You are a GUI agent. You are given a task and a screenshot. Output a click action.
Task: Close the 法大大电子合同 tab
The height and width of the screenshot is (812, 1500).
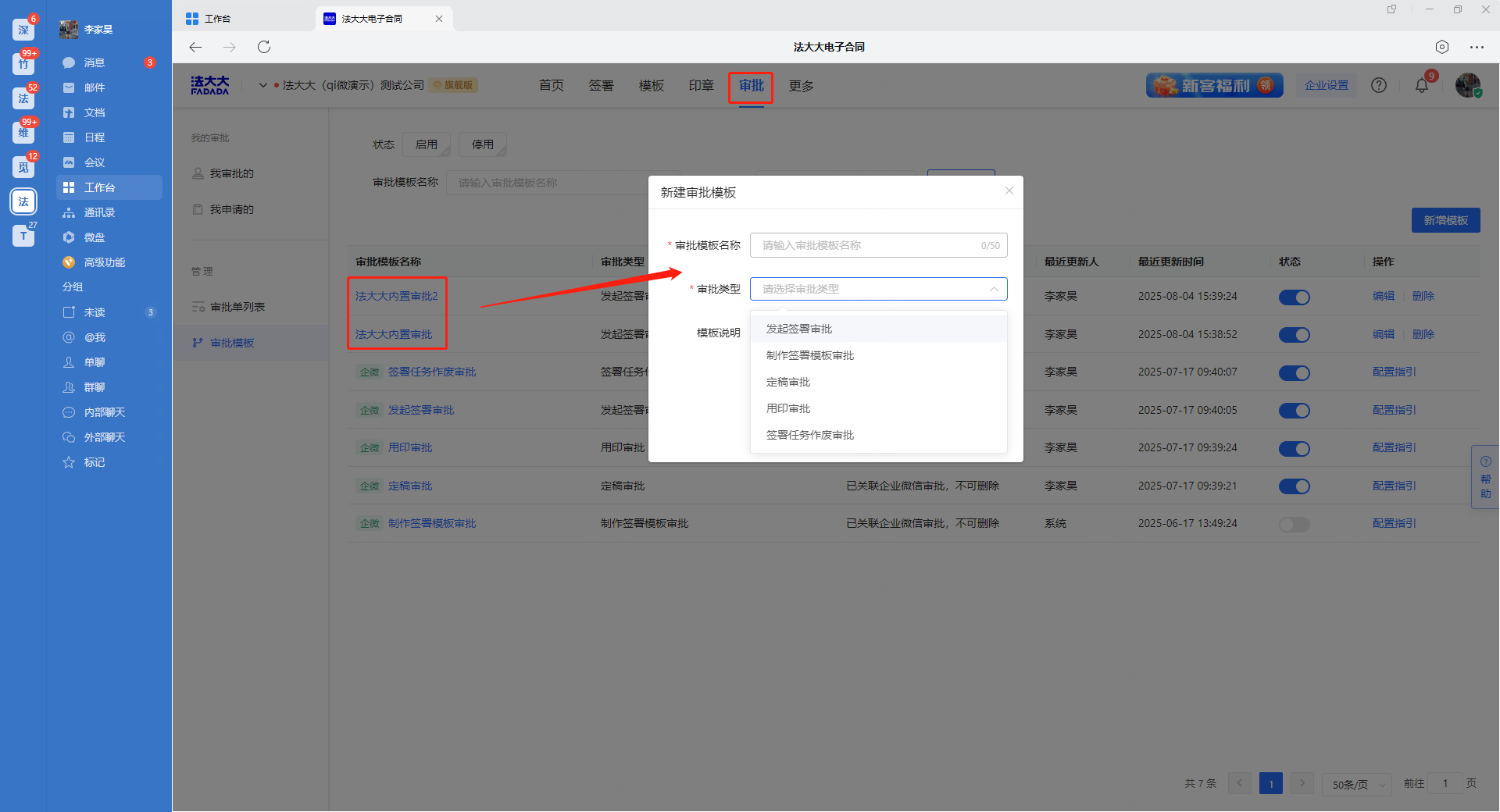click(x=439, y=19)
